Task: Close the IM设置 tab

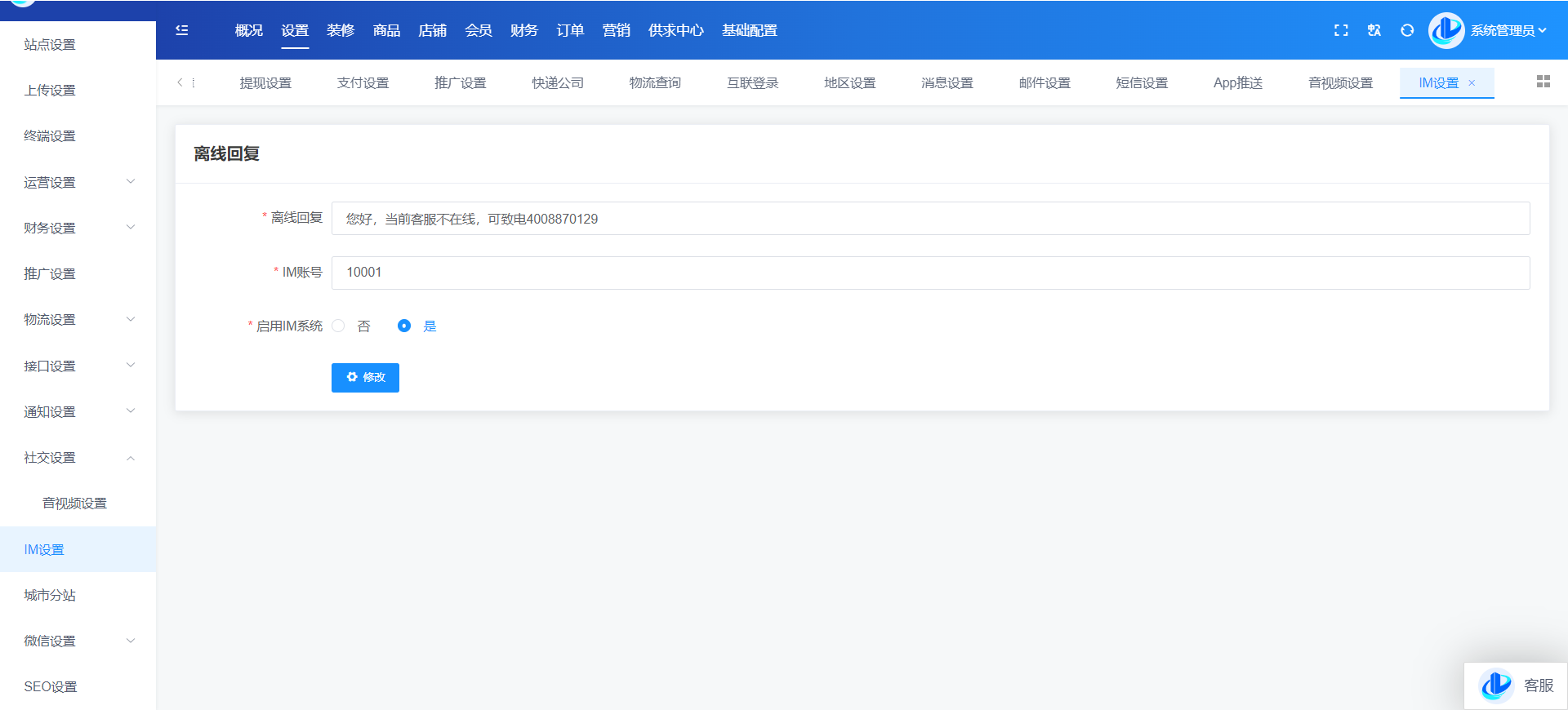Action: (x=1472, y=83)
